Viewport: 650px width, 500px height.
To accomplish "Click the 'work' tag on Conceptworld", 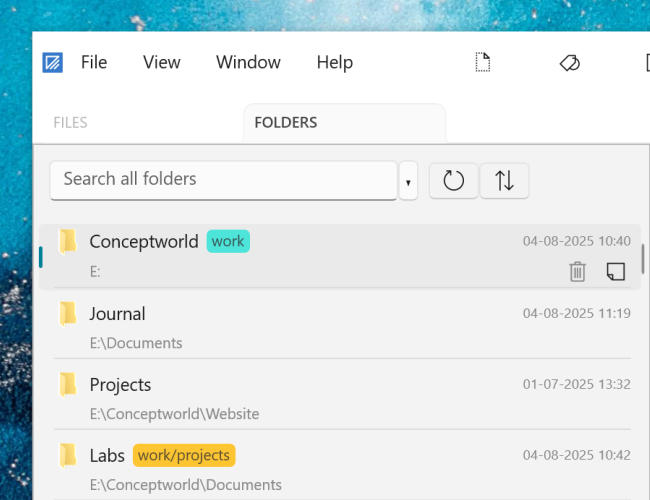I will [x=228, y=241].
